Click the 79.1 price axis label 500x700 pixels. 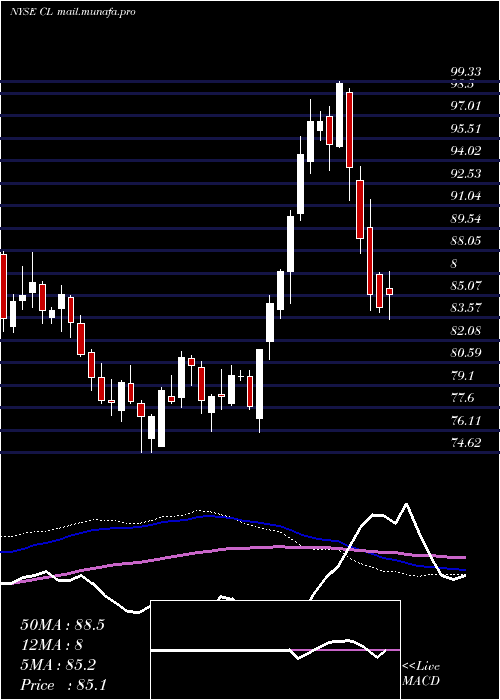click(x=462, y=376)
